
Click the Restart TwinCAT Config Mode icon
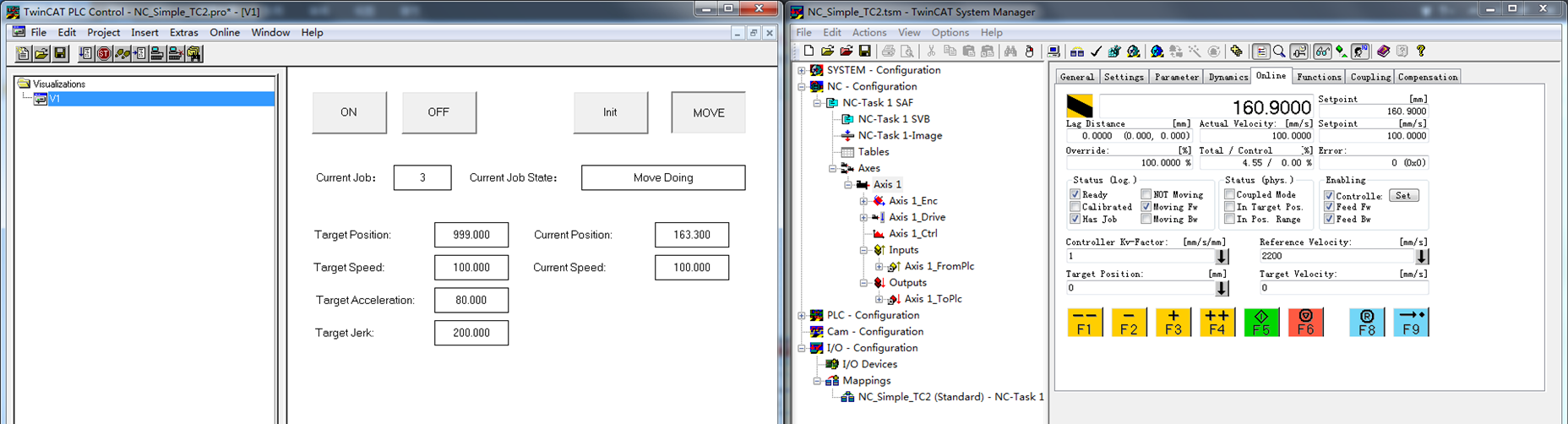pyautogui.click(x=1157, y=52)
